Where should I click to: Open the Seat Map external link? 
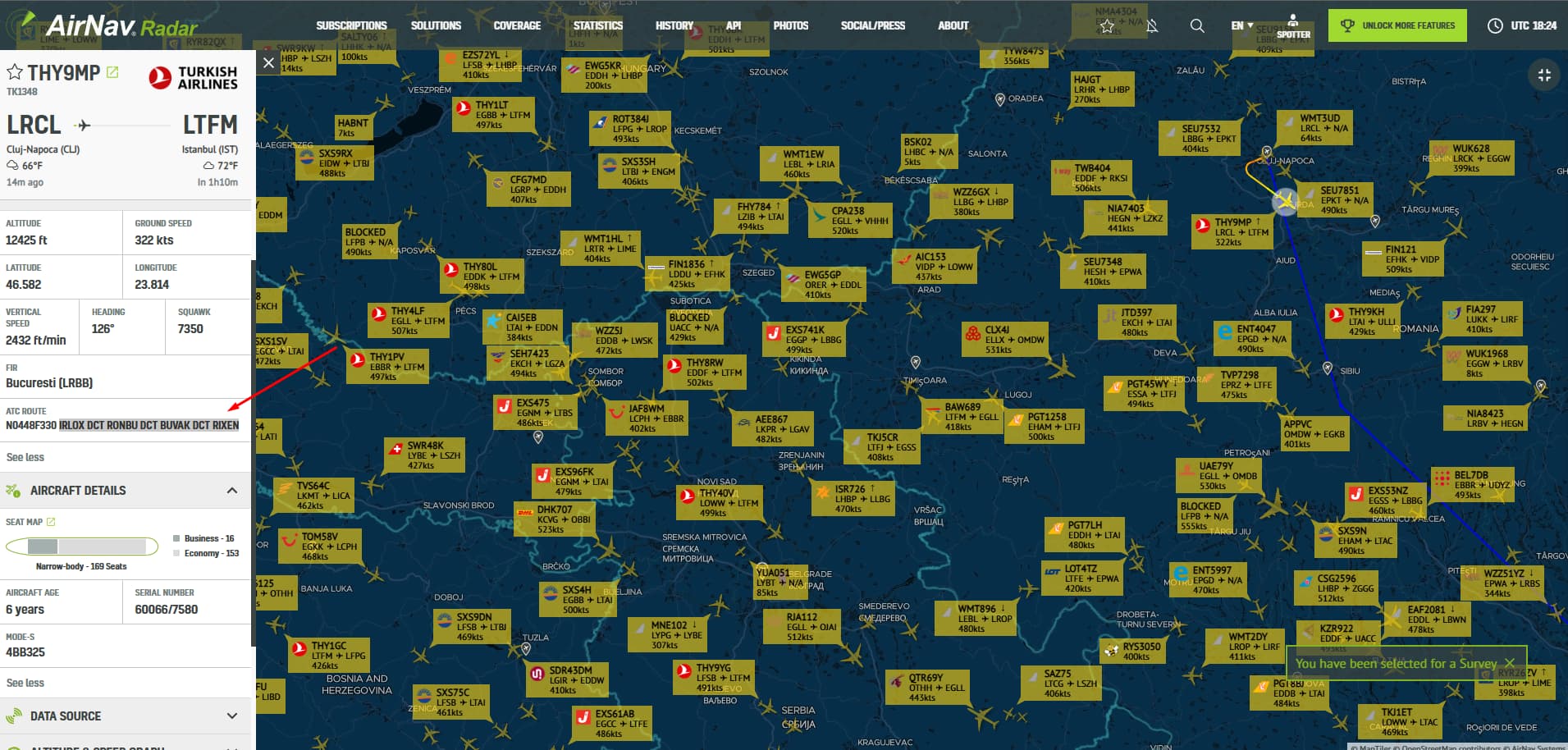51,522
